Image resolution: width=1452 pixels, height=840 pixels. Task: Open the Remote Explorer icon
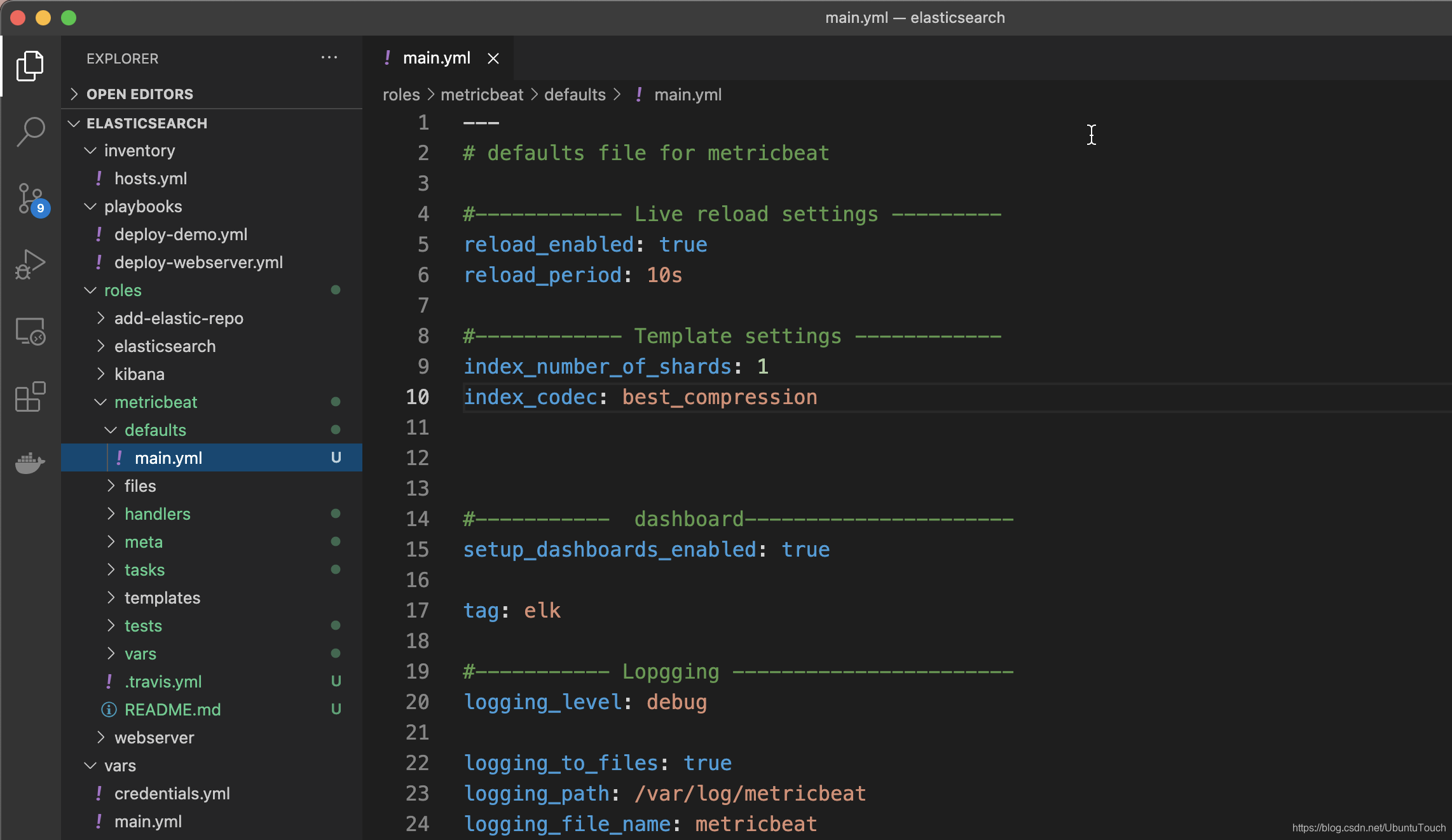click(x=30, y=331)
